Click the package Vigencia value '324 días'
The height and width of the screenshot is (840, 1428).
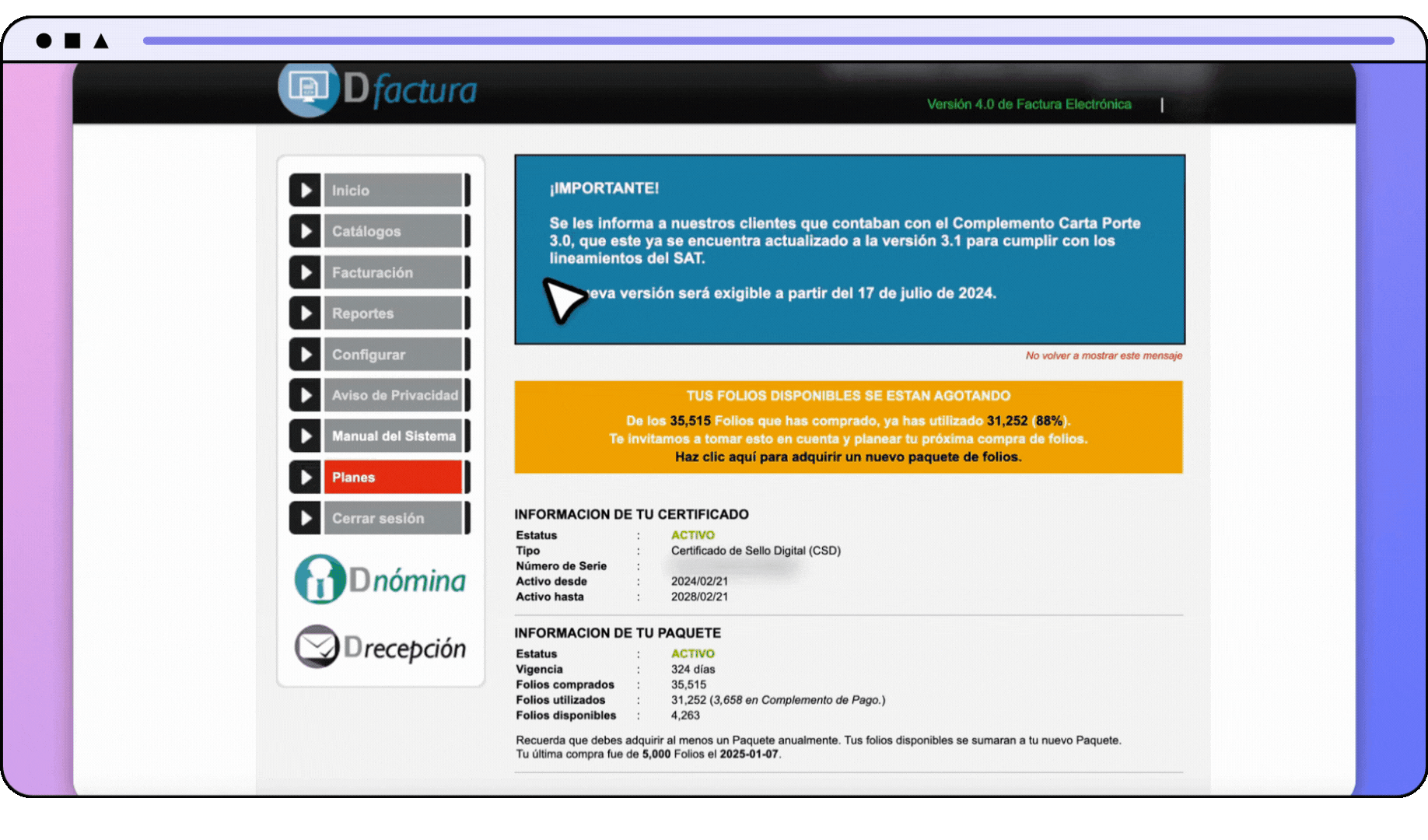[x=693, y=669]
